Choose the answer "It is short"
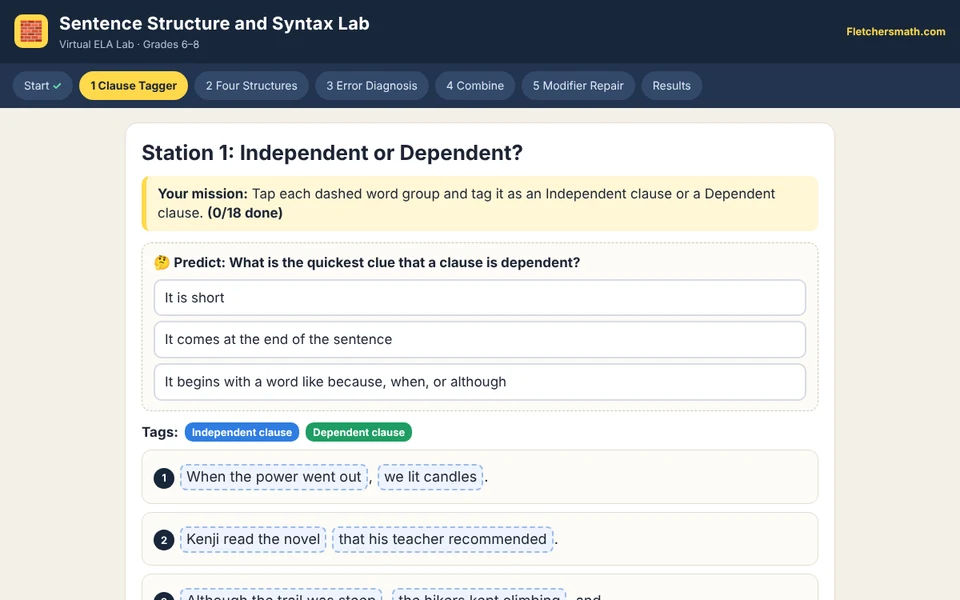 click(x=480, y=298)
